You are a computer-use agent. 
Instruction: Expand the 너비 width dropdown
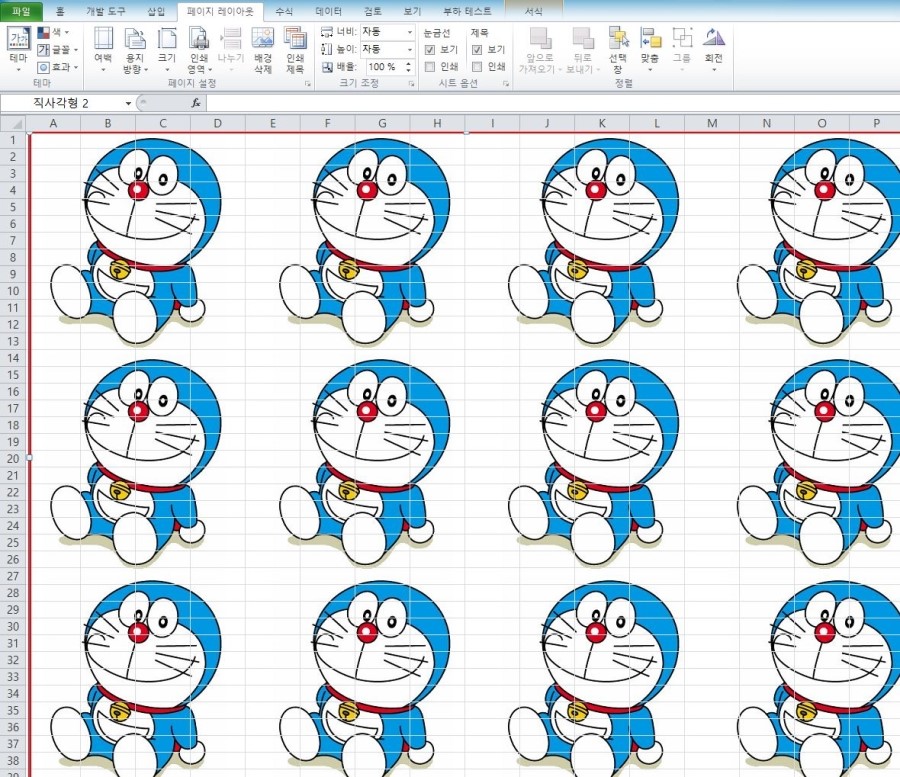tap(409, 32)
